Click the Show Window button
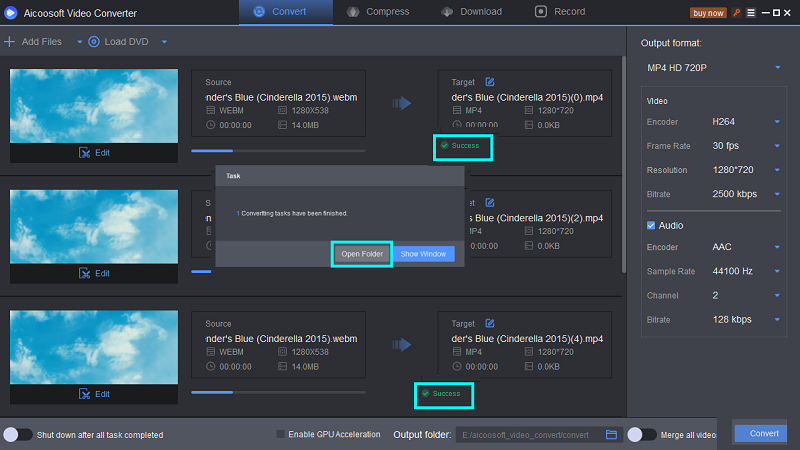Viewport: 800px width, 450px height. point(423,254)
